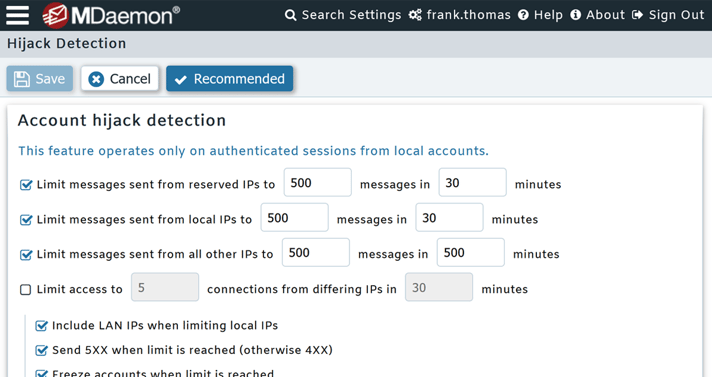
Task: Click the MDaemon logo
Action: (x=111, y=15)
